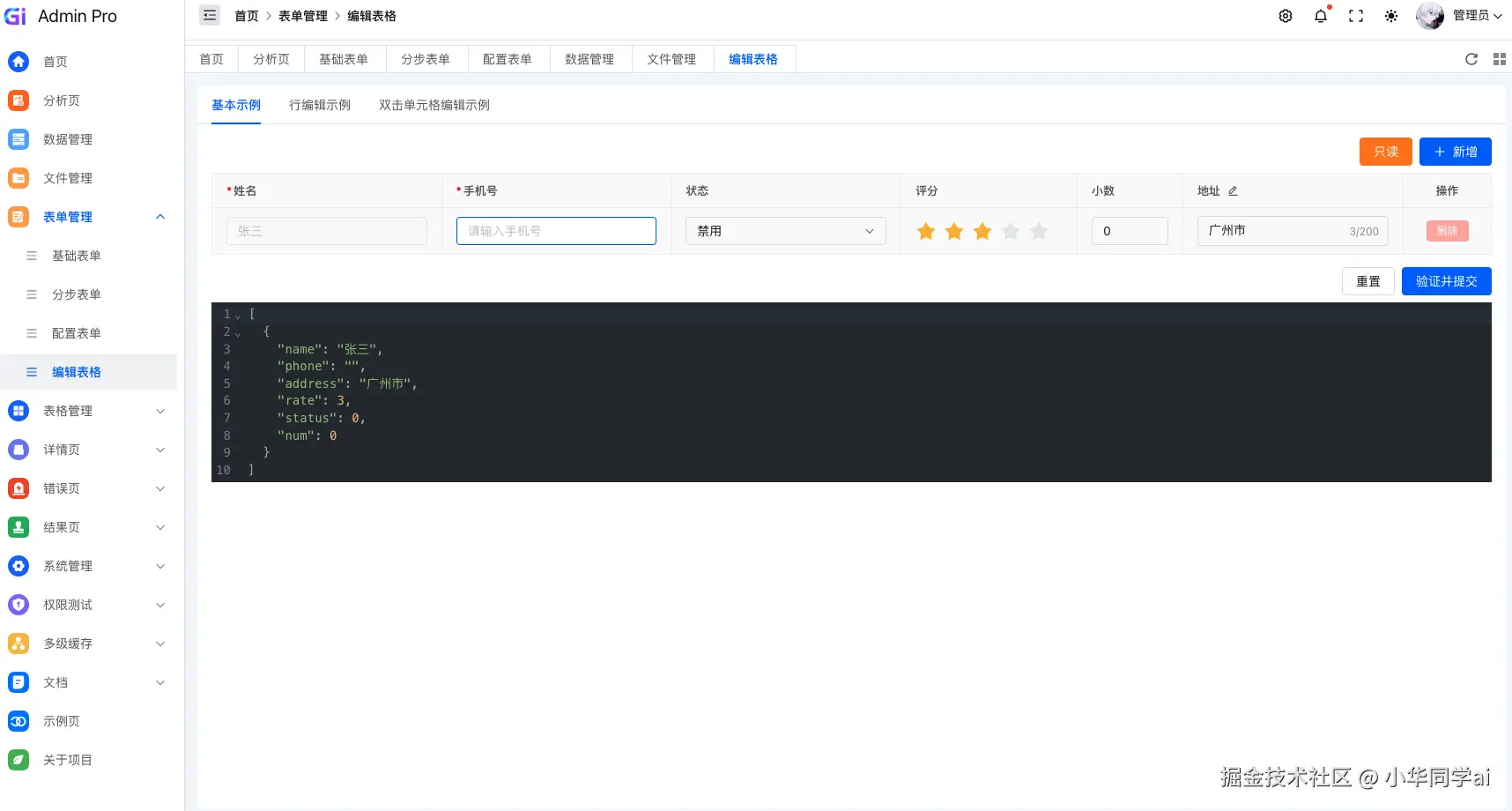Click the 文档 sidebar icon
Image resolution: width=1512 pixels, height=811 pixels.
(x=19, y=682)
